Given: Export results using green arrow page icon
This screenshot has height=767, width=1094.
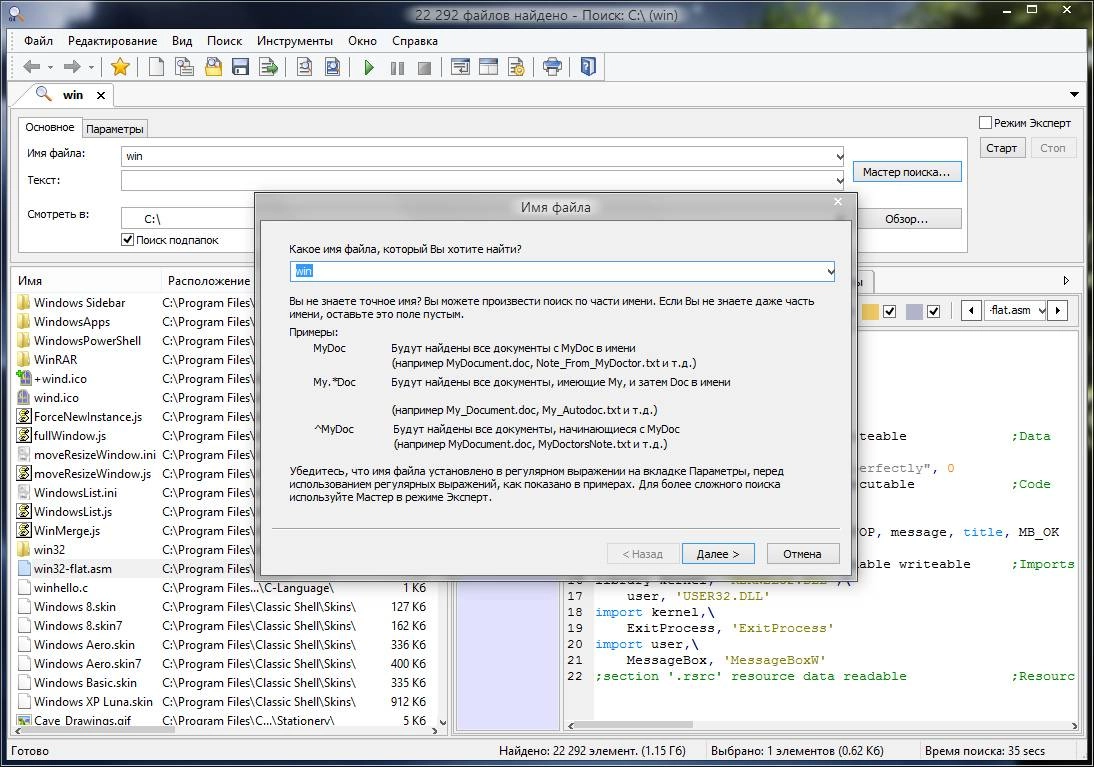Looking at the screenshot, I should [x=269, y=67].
